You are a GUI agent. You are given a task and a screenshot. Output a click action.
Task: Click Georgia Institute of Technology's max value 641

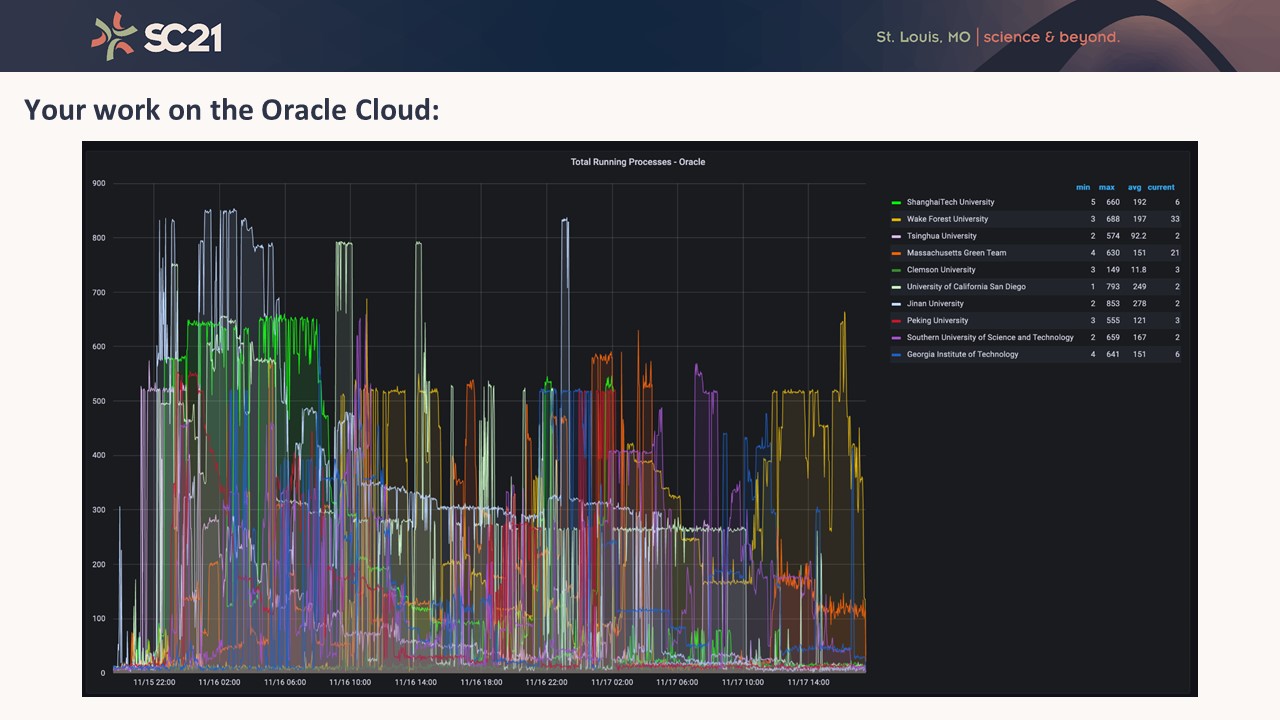[x=1113, y=355]
